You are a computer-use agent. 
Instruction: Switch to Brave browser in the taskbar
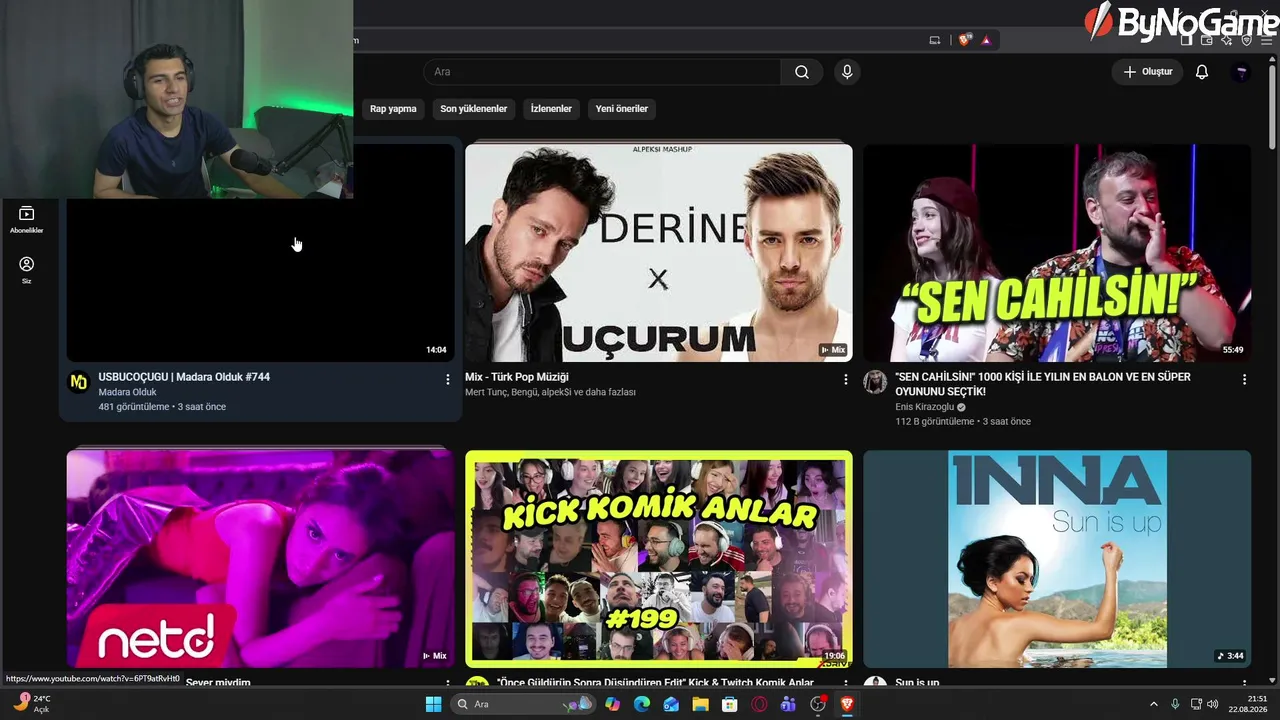coord(847,704)
